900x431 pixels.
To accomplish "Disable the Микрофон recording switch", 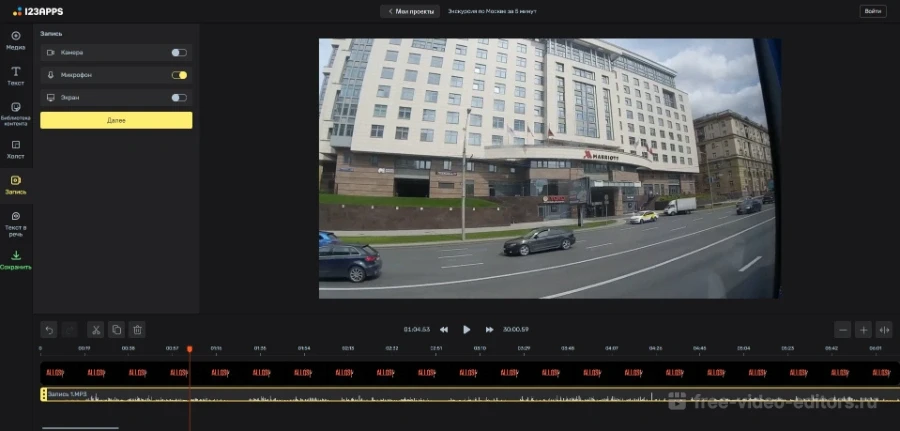I will point(179,75).
